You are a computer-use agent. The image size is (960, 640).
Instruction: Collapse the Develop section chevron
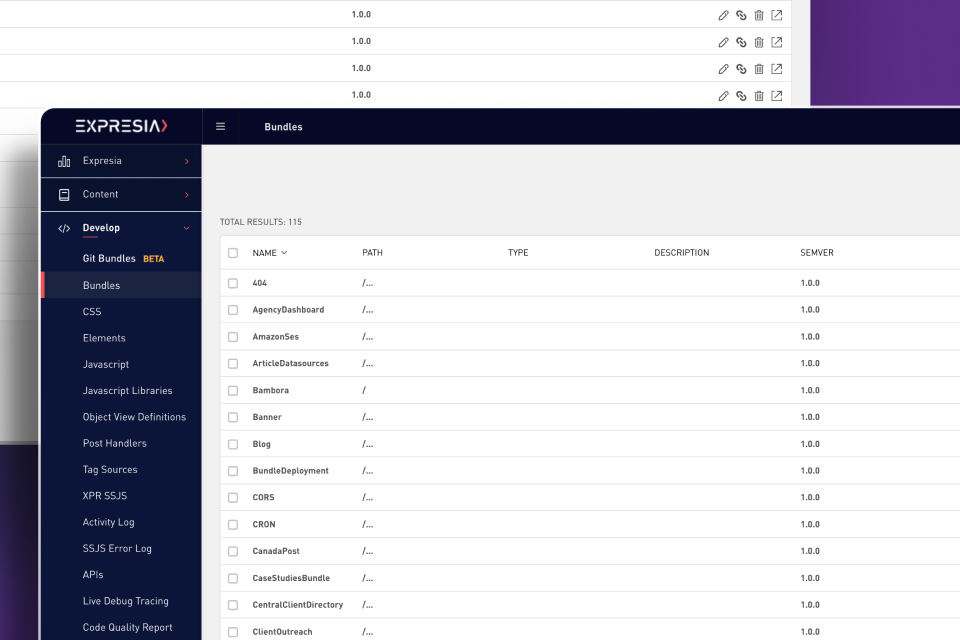point(186,228)
